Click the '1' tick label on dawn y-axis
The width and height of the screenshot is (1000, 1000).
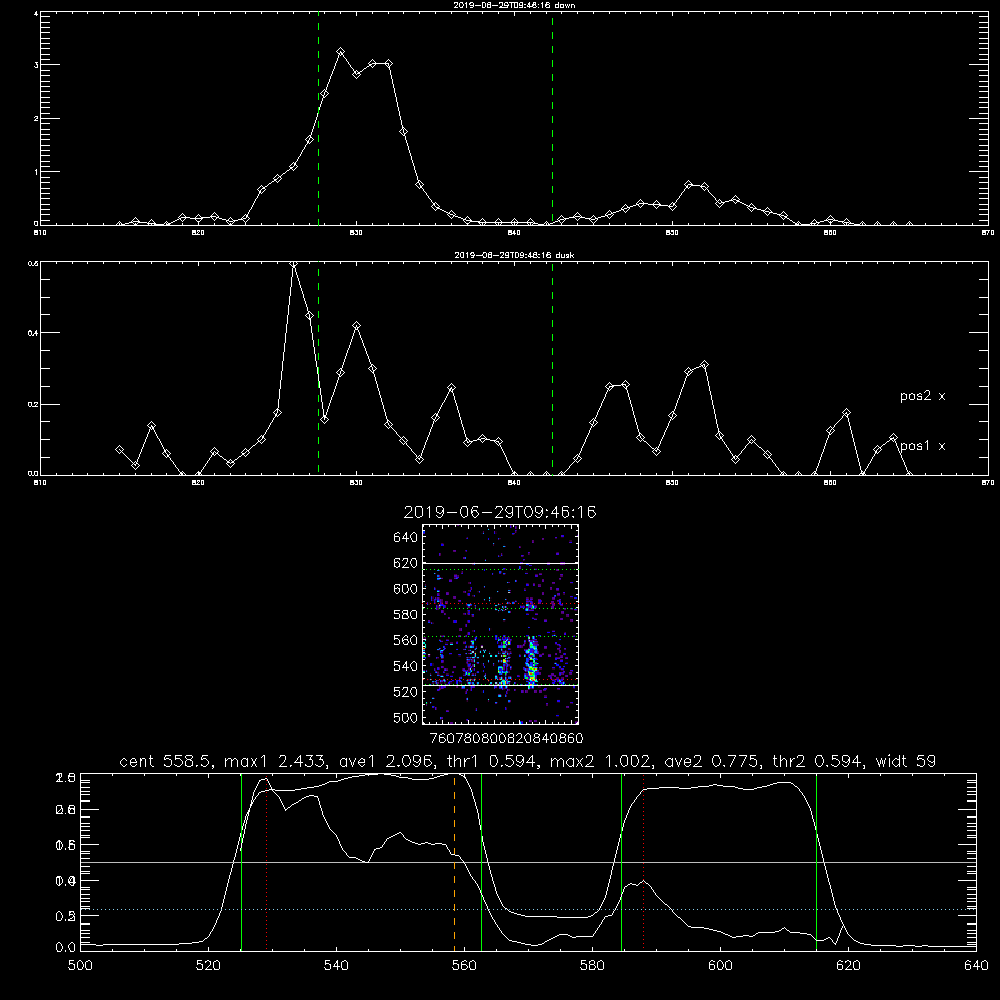pyautogui.click(x=36, y=172)
